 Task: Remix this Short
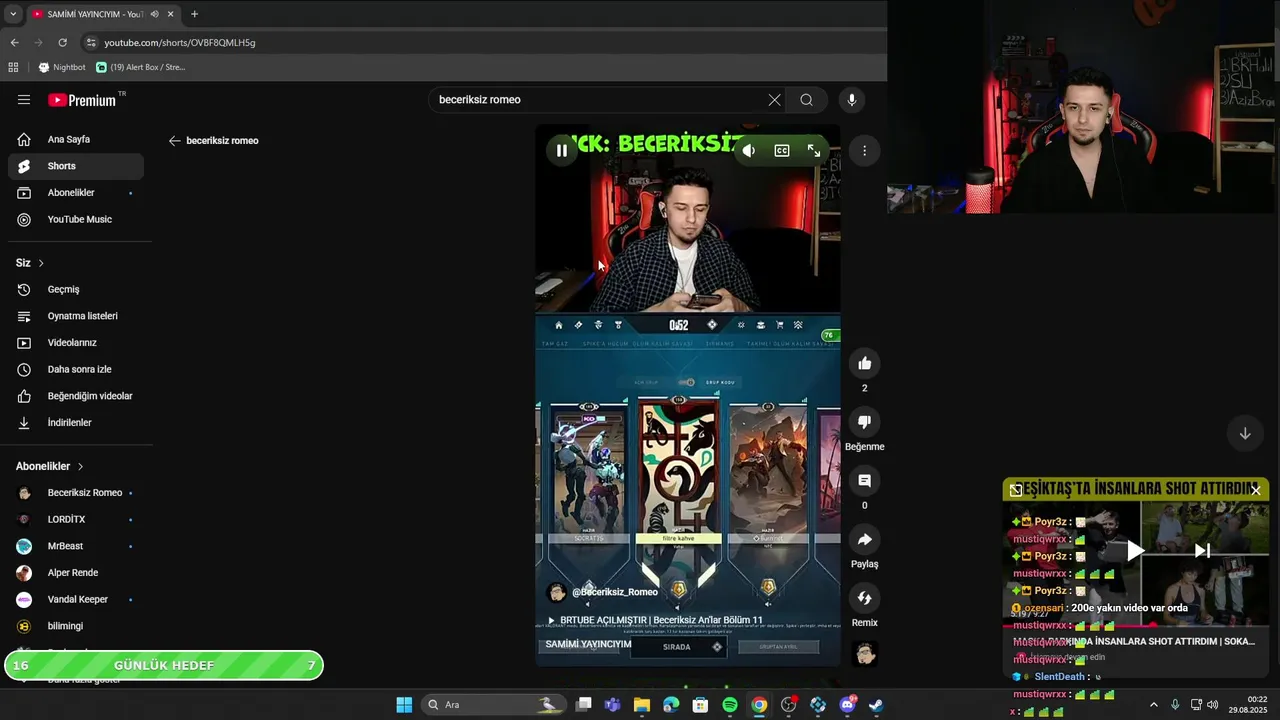tap(865, 598)
